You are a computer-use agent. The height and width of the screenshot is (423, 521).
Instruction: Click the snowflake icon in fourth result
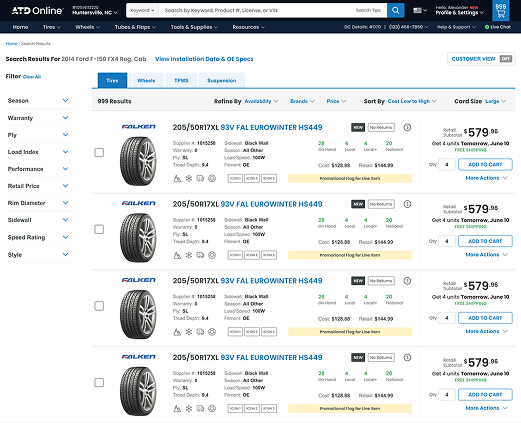(189, 408)
